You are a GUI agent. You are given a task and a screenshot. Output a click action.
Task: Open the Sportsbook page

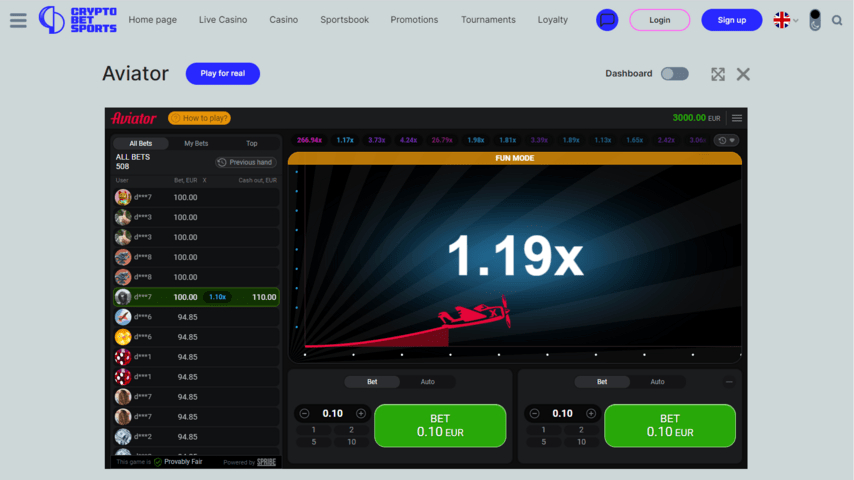coord(344,20)
